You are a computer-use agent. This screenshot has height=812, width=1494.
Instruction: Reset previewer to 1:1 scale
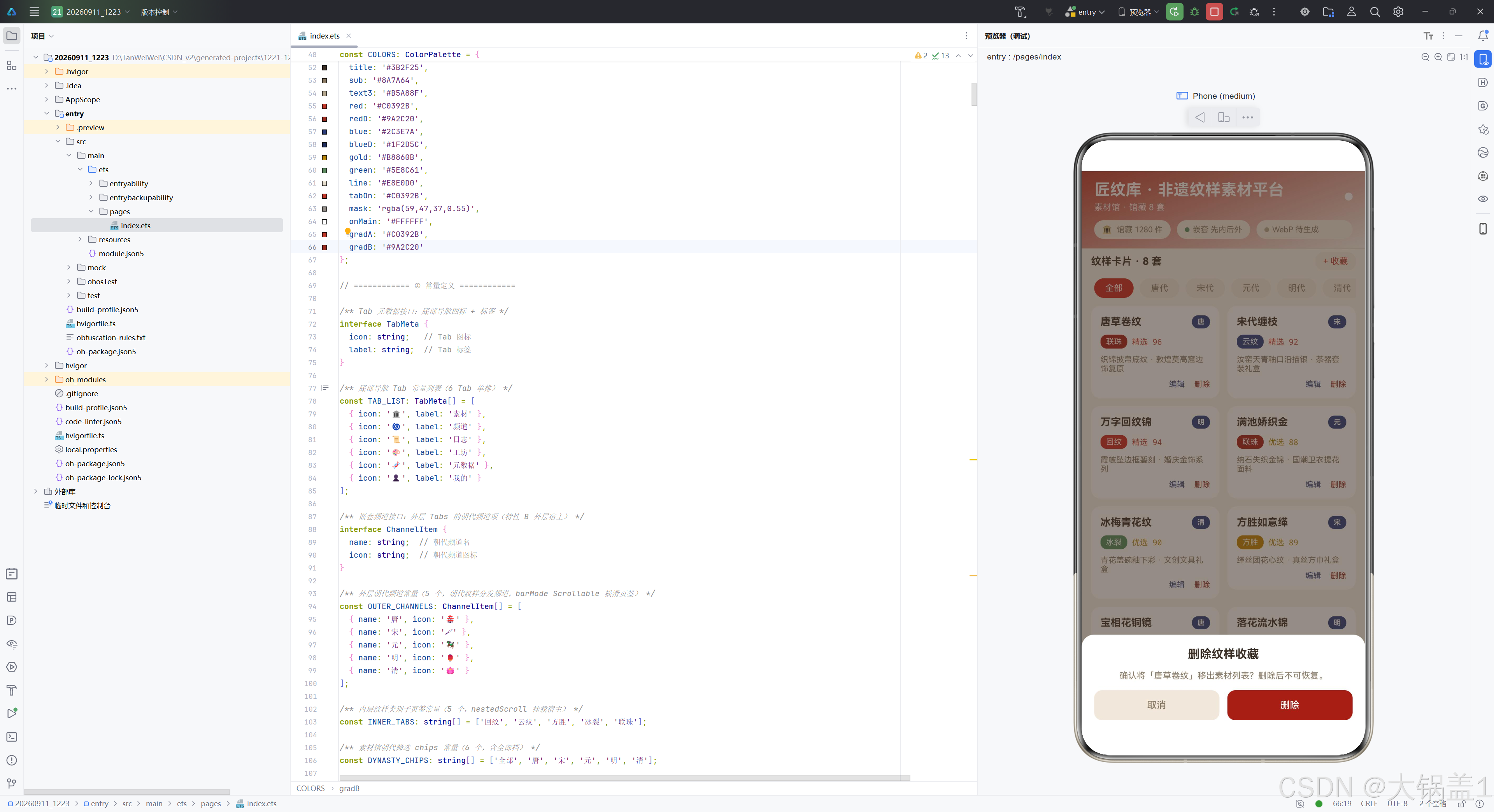[1464, 57]
